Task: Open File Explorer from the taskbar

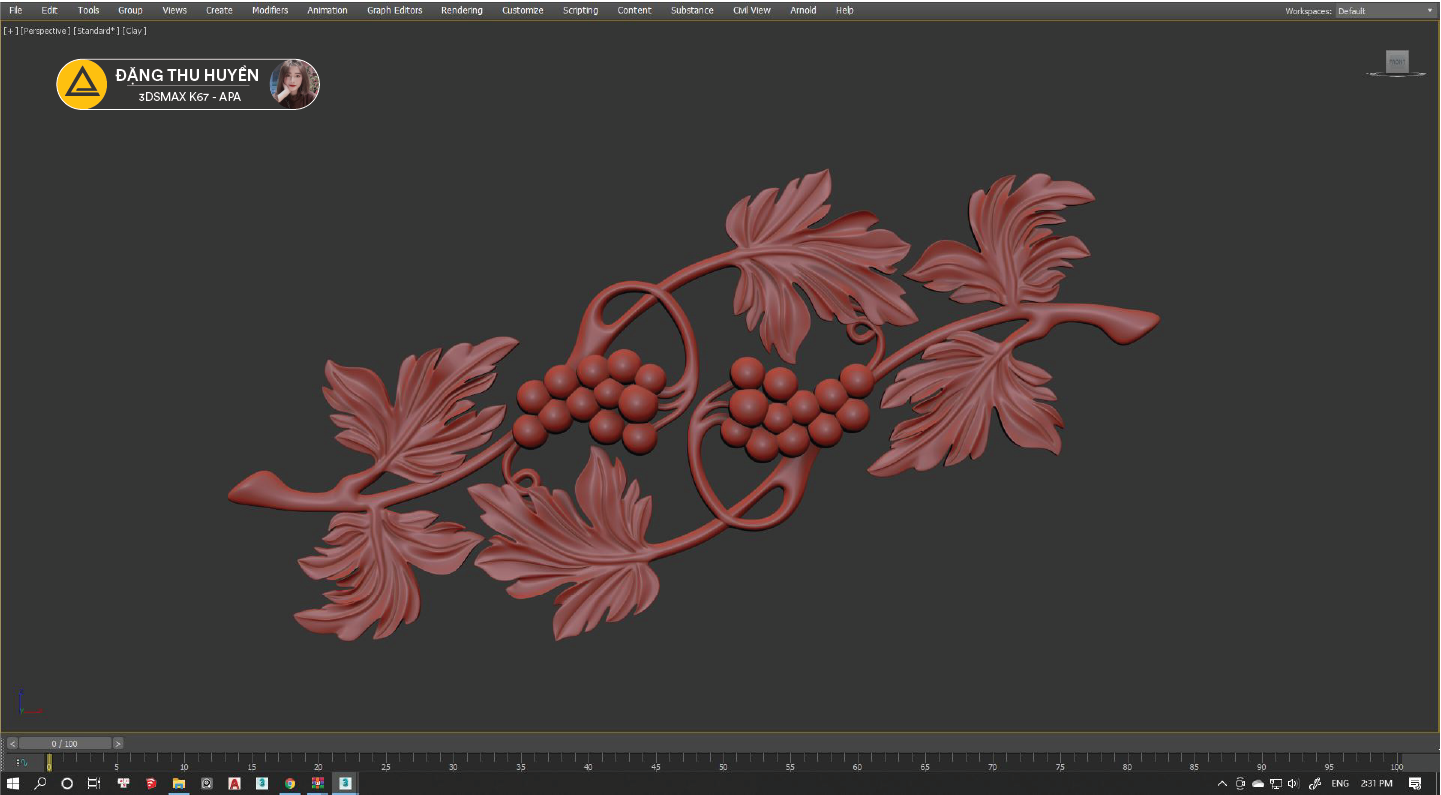Action: (179, 784)
